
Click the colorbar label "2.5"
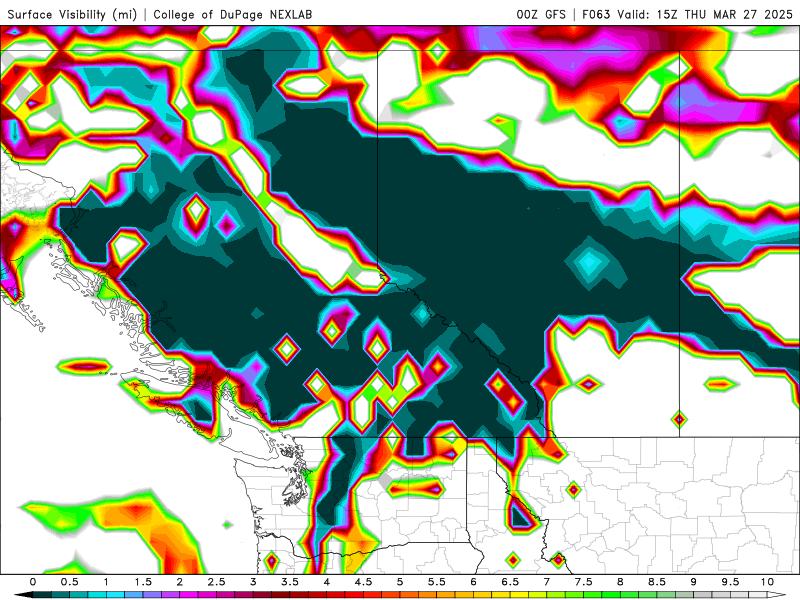216,582
